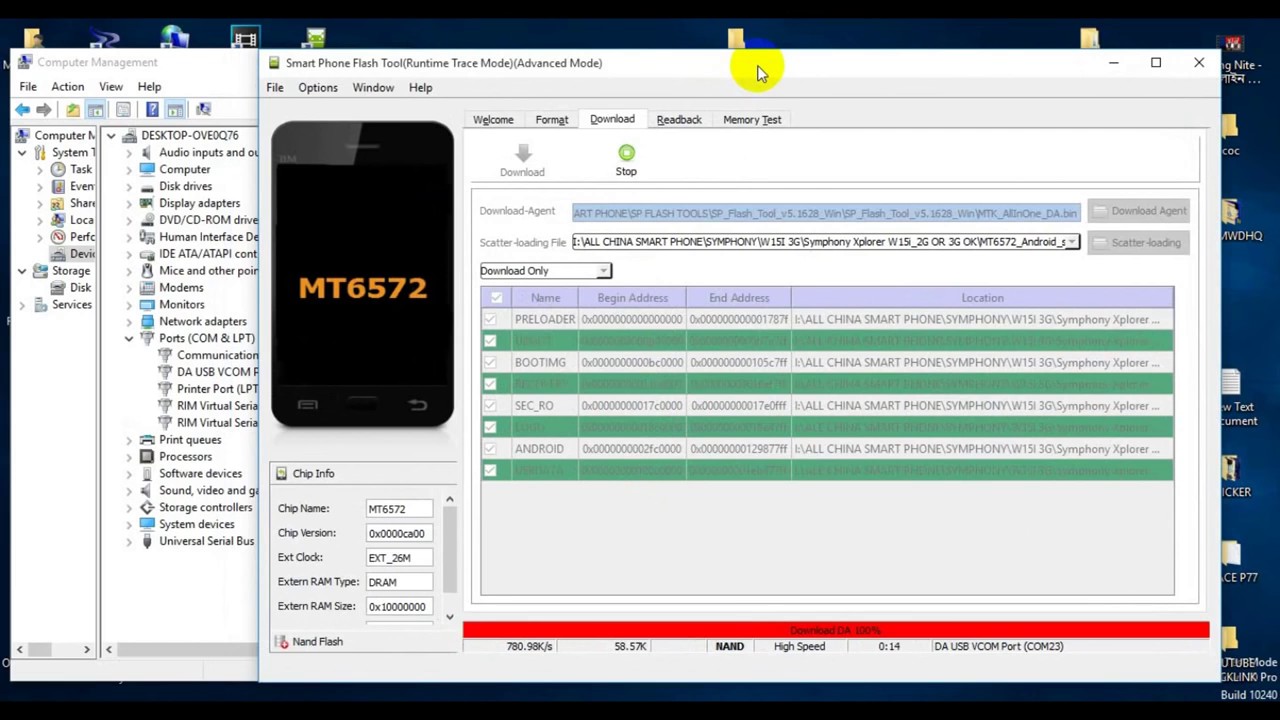
Task: Click the Task Scheduler clock icon
Action: 58,169
